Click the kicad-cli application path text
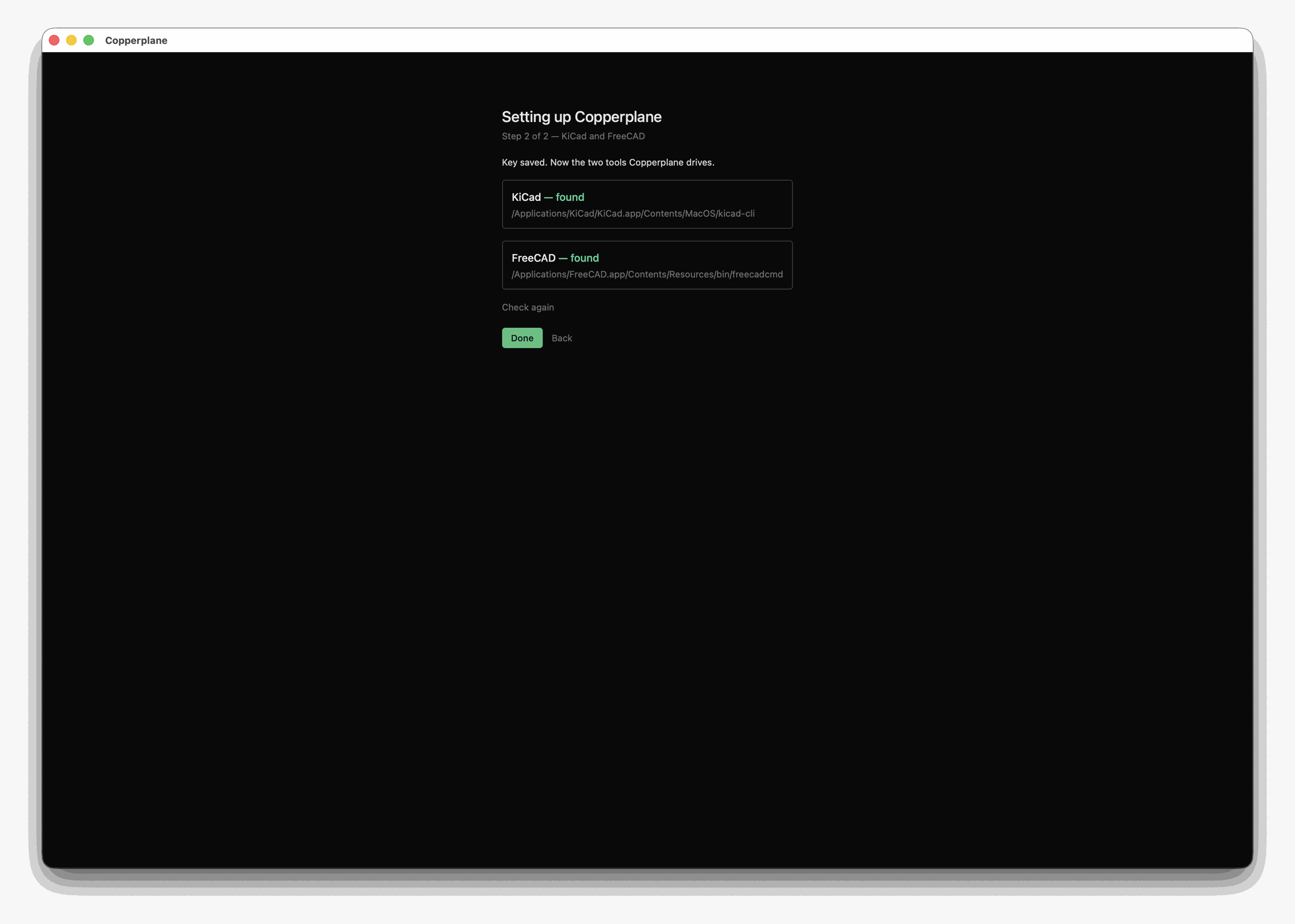1295x924 pixels. [x=633, y=213]
